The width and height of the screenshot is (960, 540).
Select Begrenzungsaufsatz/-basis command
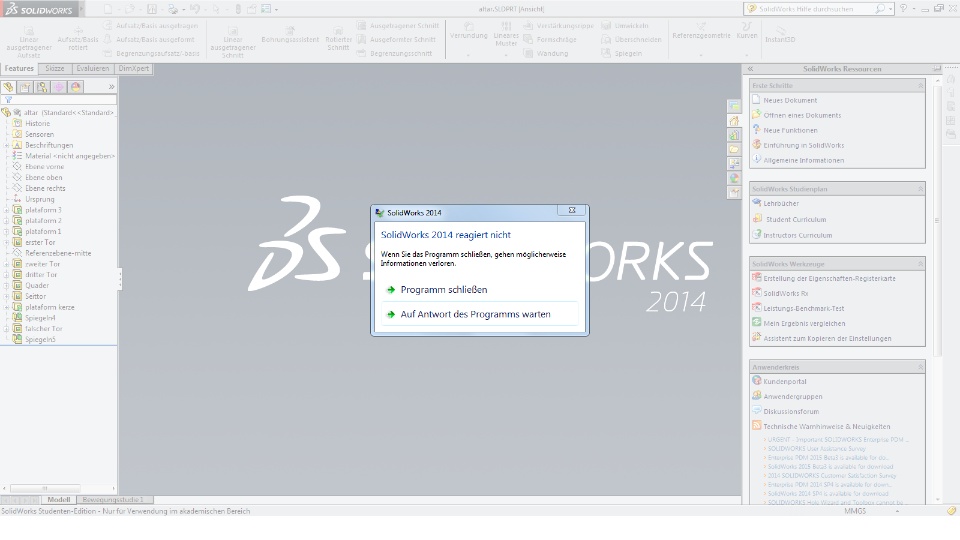click(151, 53)
